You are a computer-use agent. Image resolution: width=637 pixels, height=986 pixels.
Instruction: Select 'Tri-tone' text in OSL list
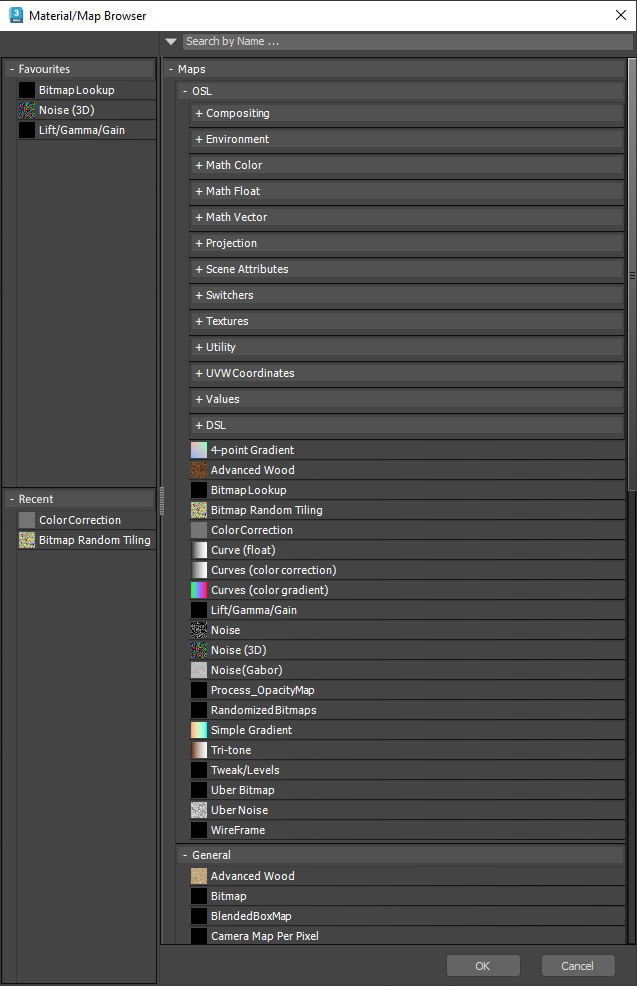click(231, 750)
